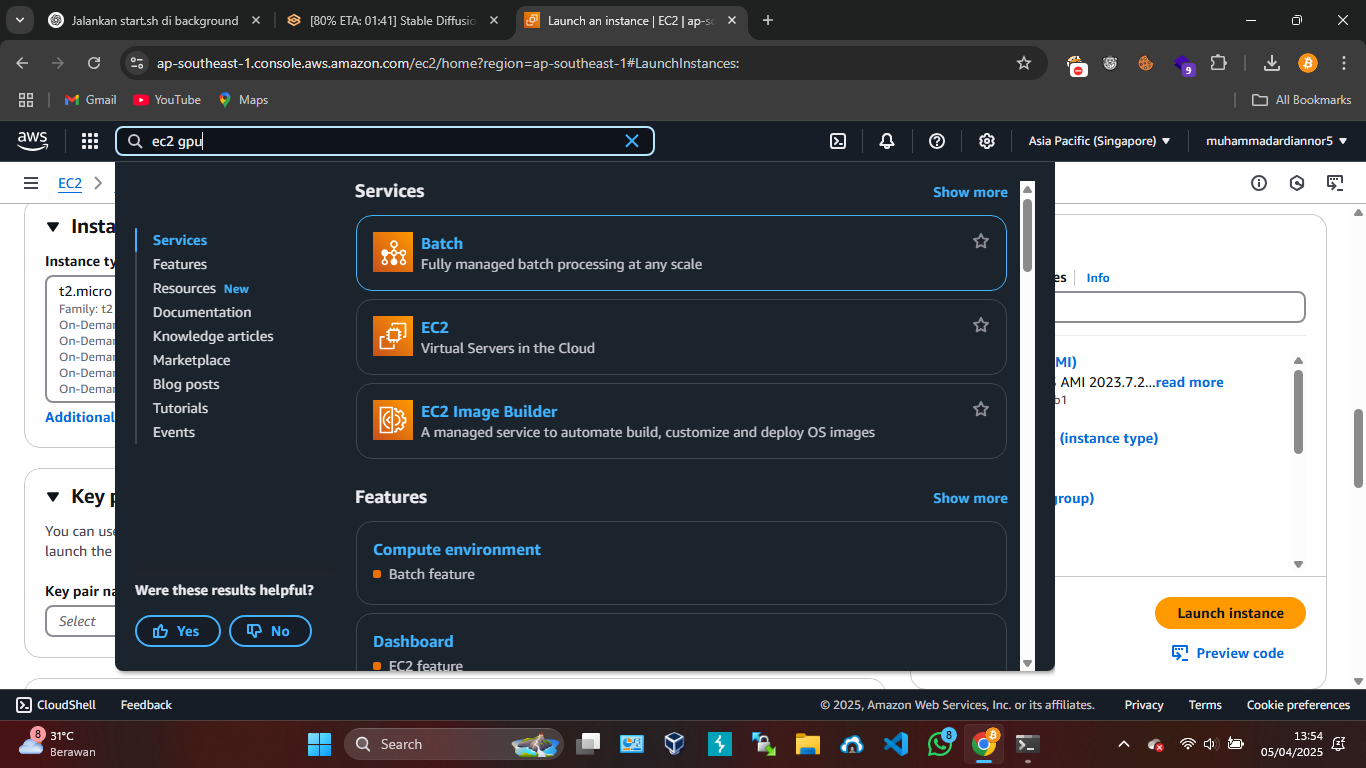Viewport: 1366px width, 768px height.
Task: Select Knowledge articles category
Action: pyautogui.click(x=213, y=336)
